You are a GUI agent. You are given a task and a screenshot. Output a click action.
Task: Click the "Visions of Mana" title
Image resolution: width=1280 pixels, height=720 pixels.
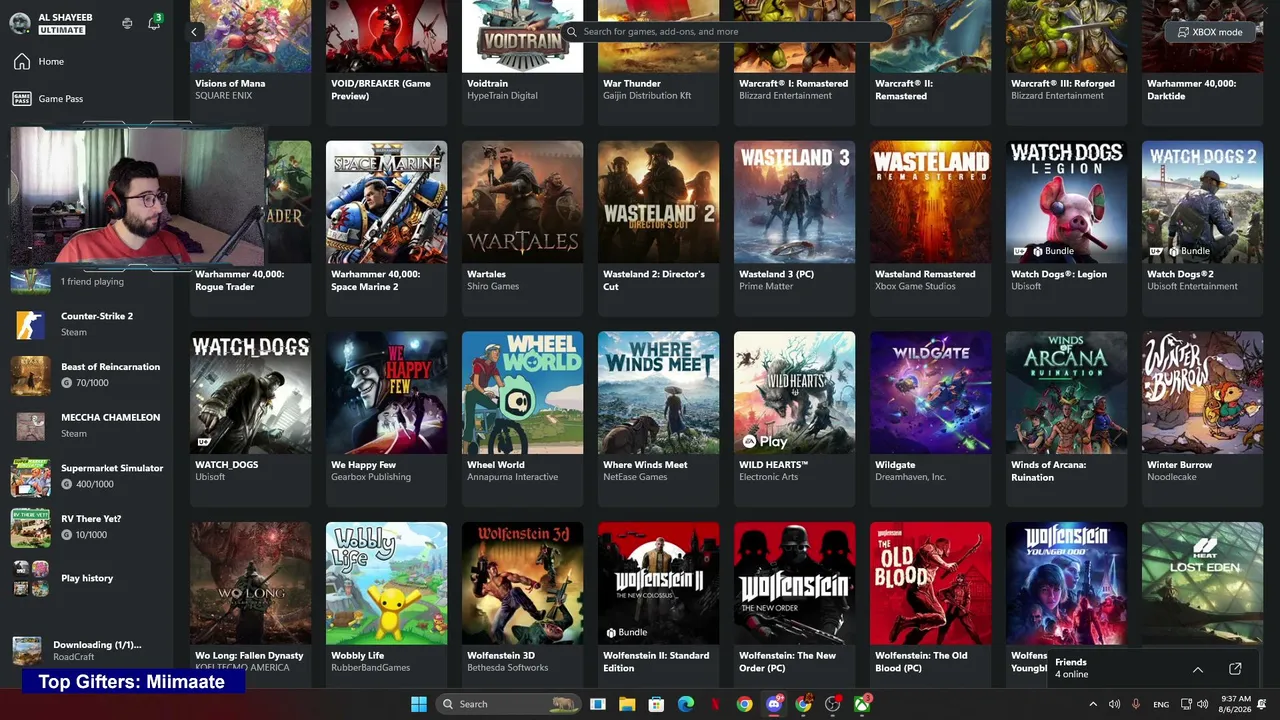click(x=230, y=84)
